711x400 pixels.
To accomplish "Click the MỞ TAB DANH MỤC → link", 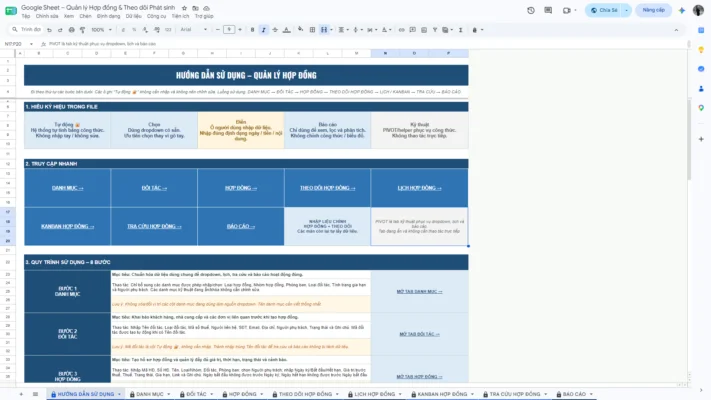I will tap(419, 292).
